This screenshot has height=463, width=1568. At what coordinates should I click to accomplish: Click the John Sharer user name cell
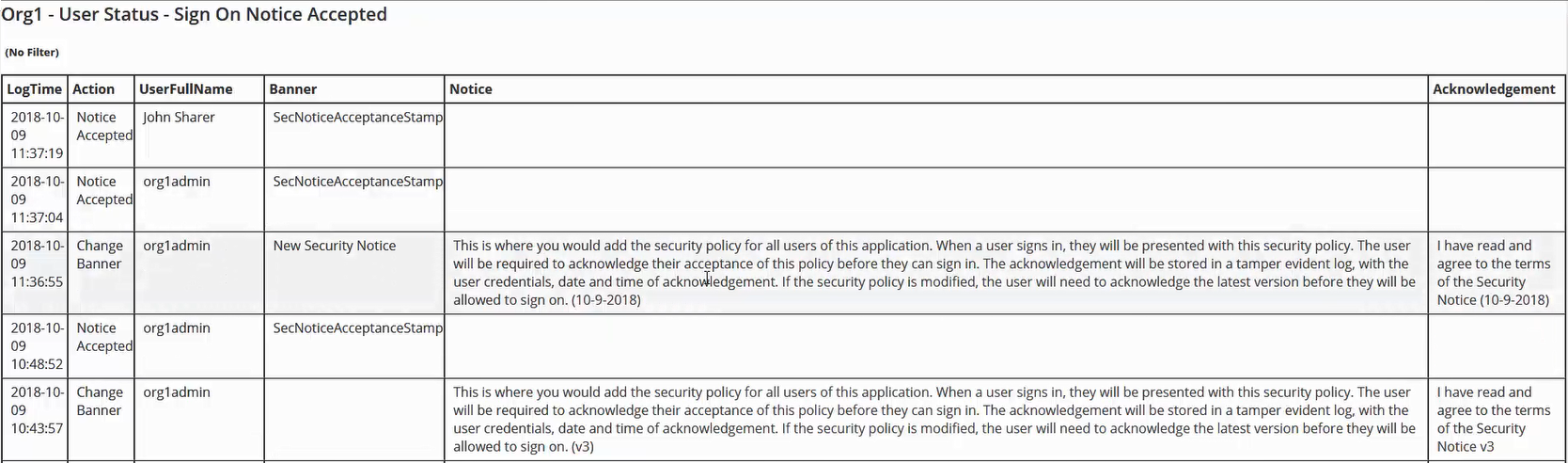click(179, 118)
